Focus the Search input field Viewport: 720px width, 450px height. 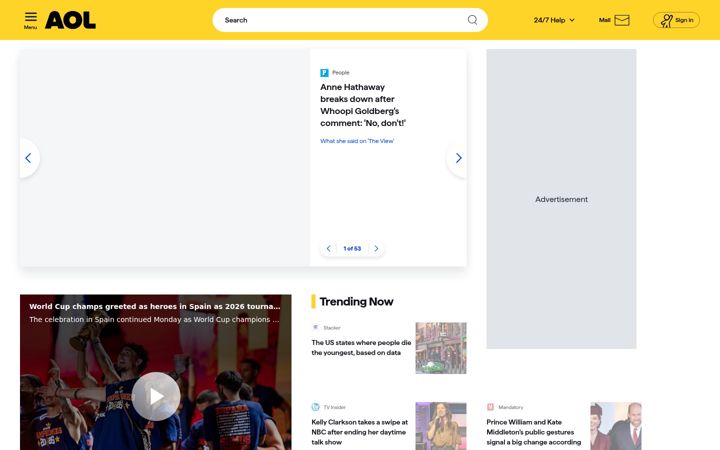point(350,20)
